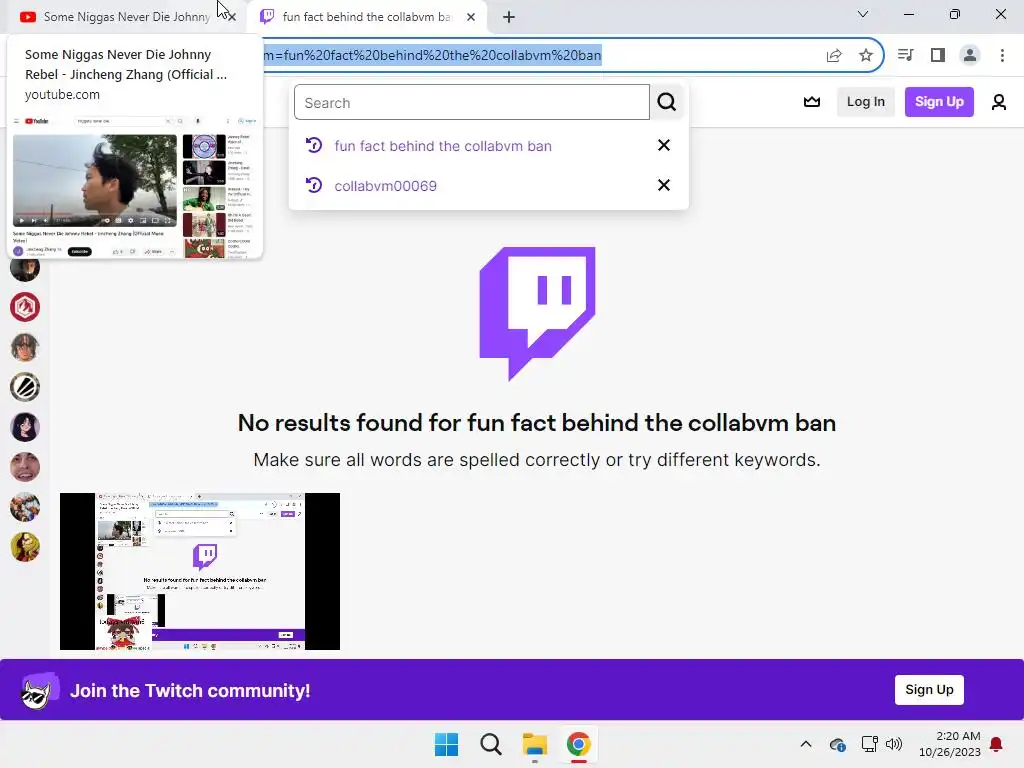
Task: Open Windows taskbar Search
Action: click(x=490, y=744)
